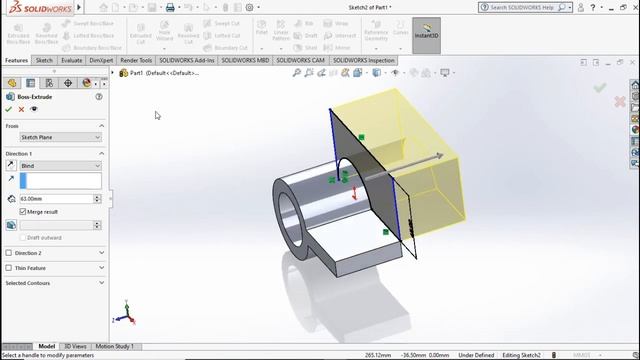Image resolution: width=640 pixels, height=360 pixels.
Task: Expand SOLIDWORKS main menu arrow
Action: coord(79,7)
